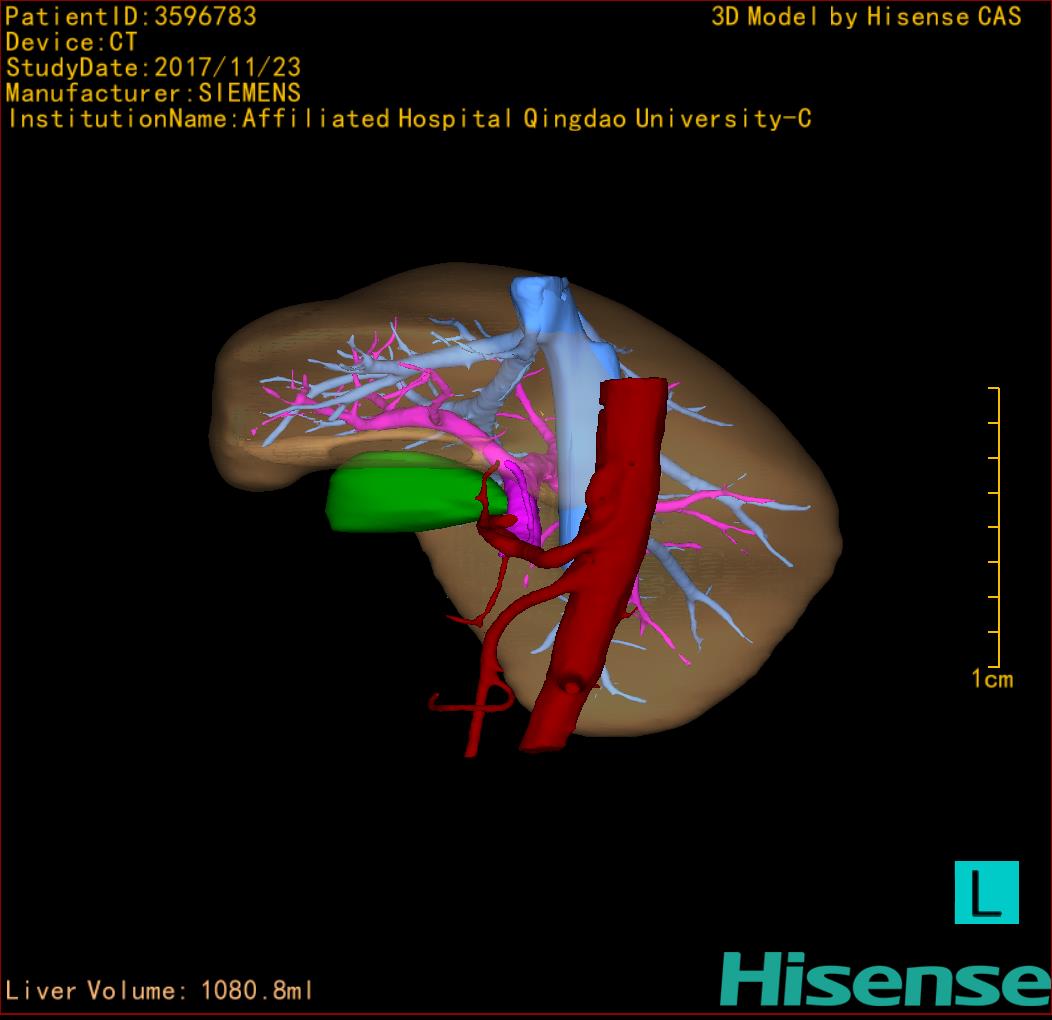Click the Device:CT label

[x=71, y=42]
